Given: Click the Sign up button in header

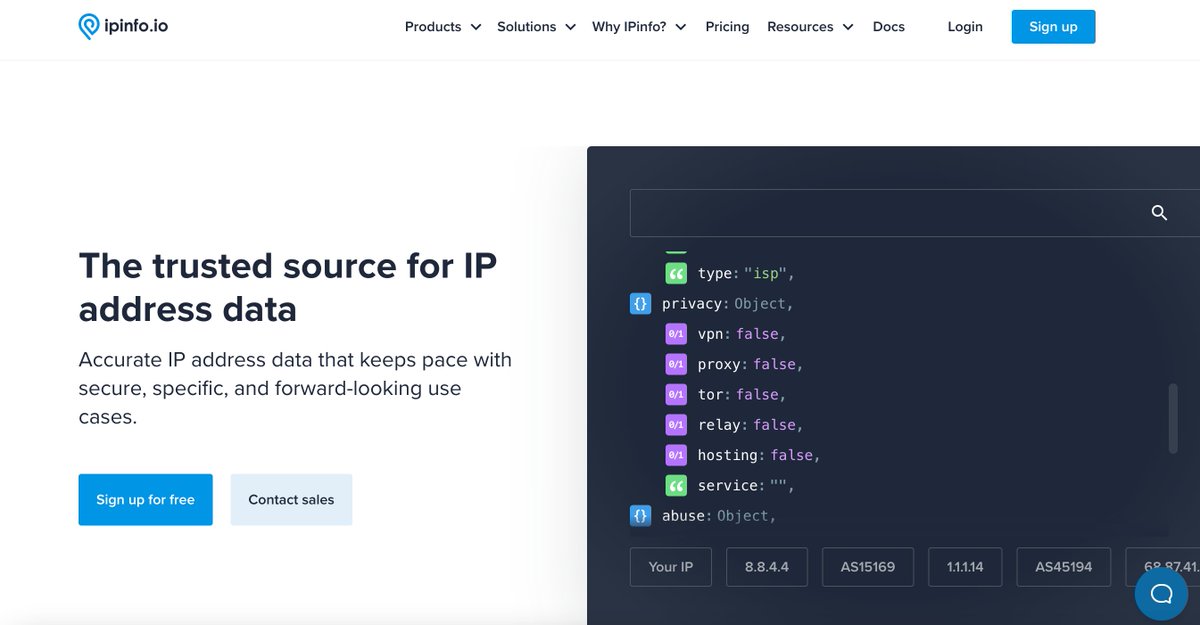Looking at the screenshot, I should pos(1053,27).
